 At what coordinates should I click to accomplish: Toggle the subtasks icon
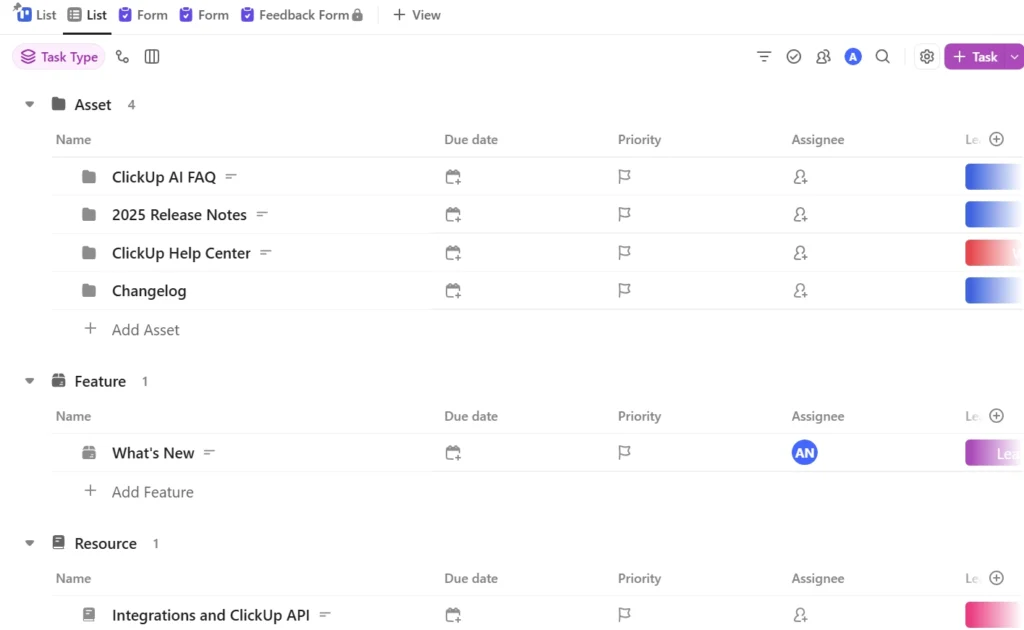(122, 57)
